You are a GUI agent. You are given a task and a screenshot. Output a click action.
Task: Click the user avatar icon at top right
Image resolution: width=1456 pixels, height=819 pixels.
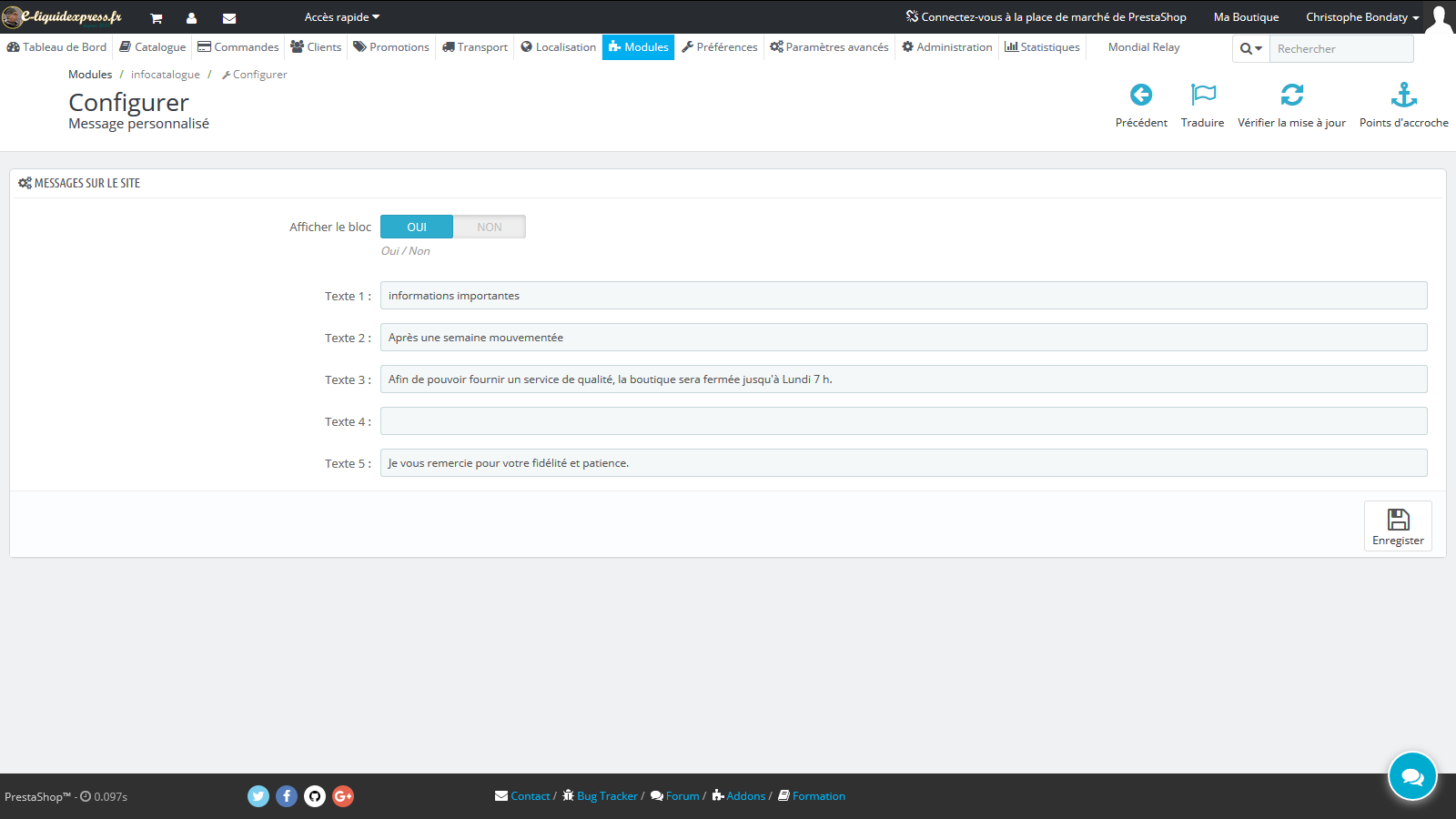(x=1440, y=17)
